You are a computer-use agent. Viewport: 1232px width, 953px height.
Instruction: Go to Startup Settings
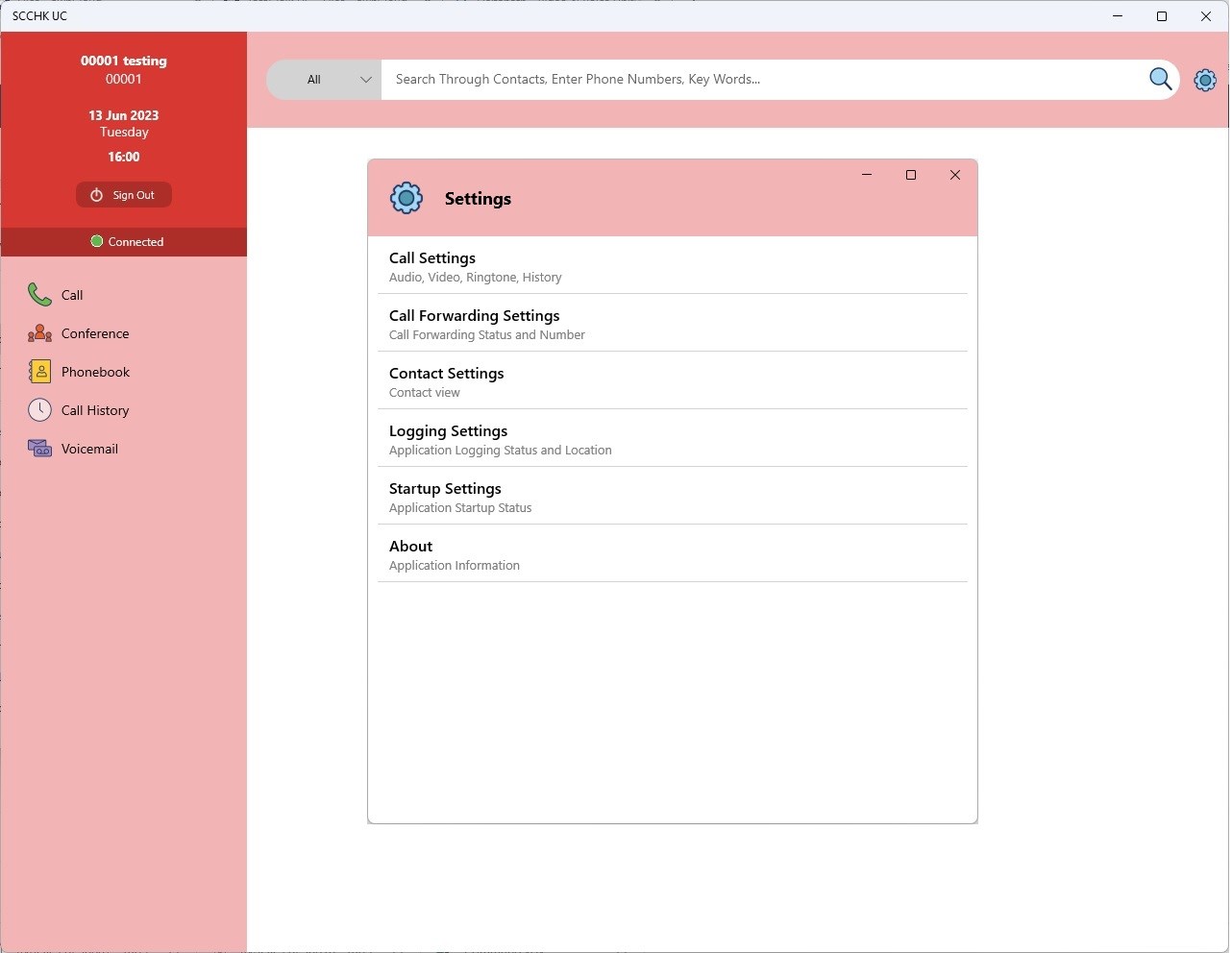[x=673, y=497]
